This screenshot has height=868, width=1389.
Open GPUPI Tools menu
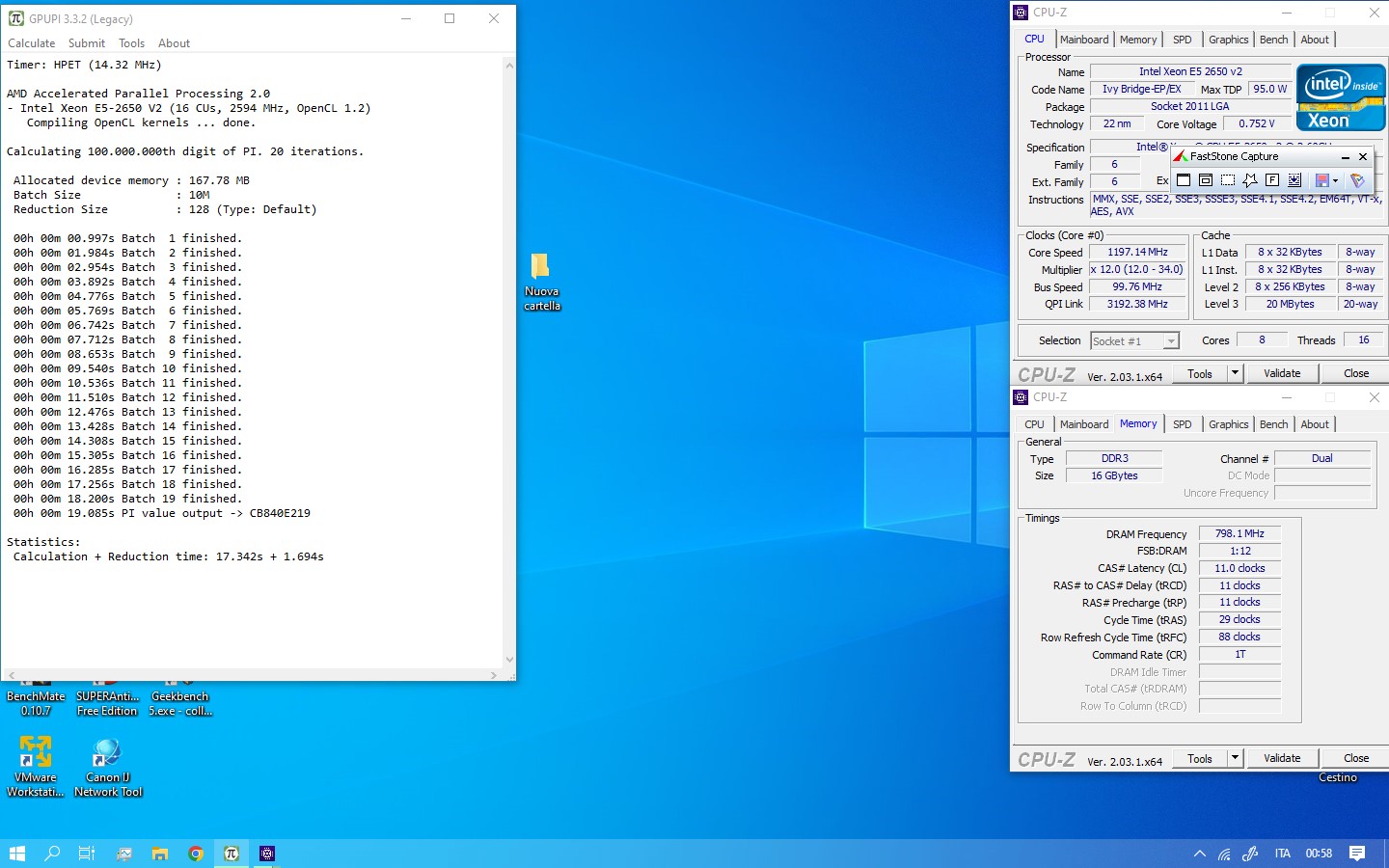click(131, 43)
